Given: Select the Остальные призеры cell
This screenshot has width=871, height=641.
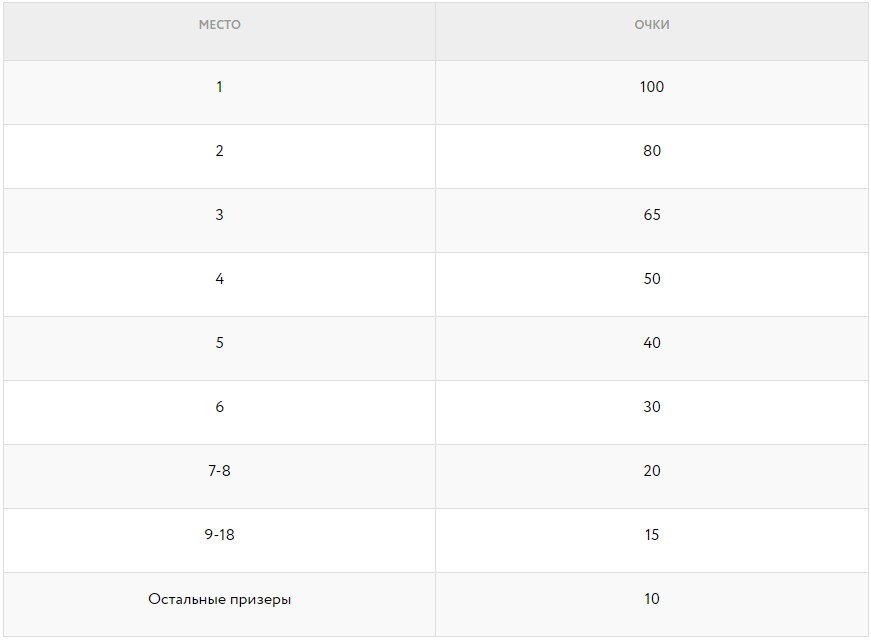Looking at the screenshot, I should pos(219,600).
